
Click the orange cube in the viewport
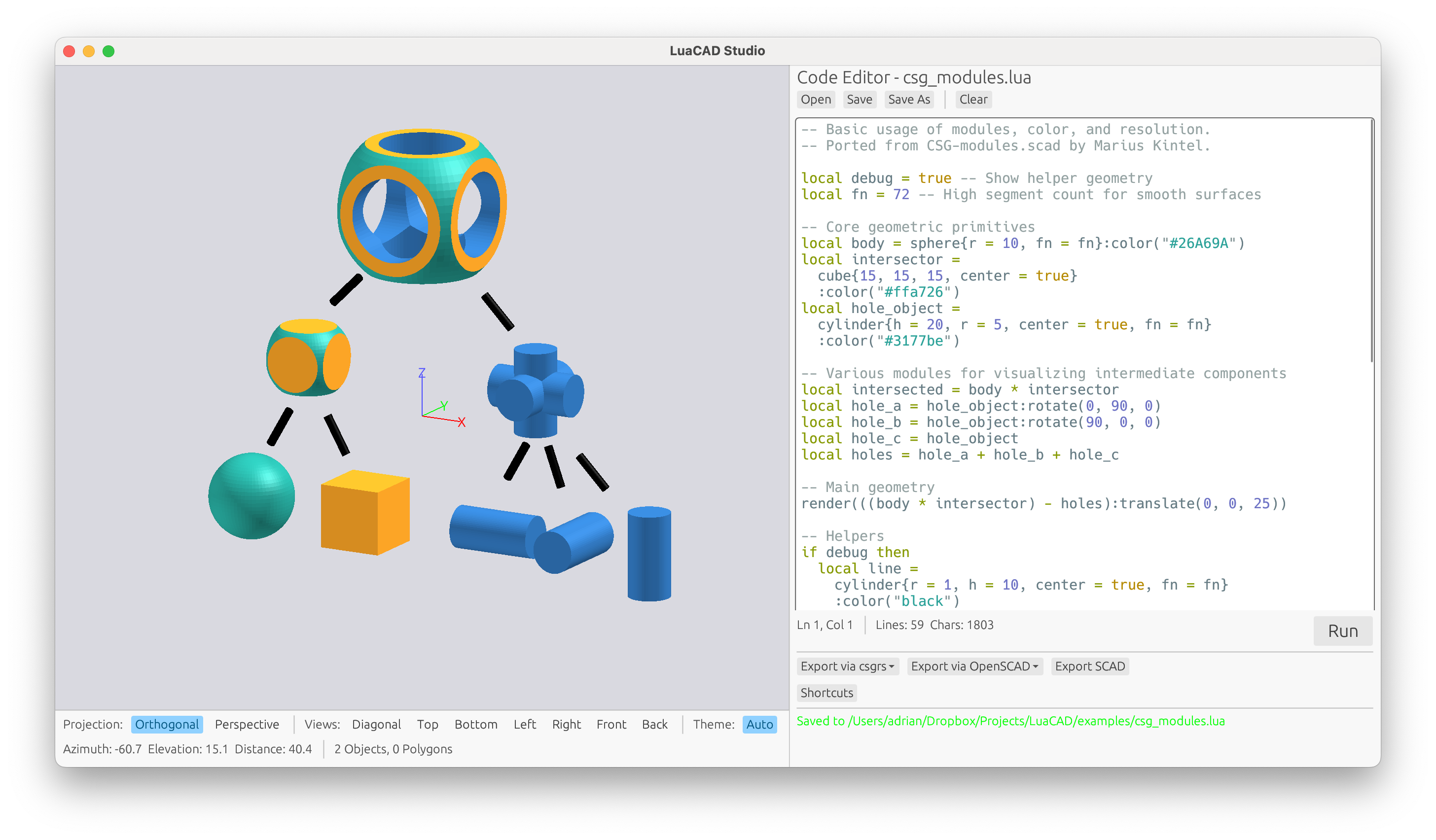pyautogui.click(x=365, y=512)
